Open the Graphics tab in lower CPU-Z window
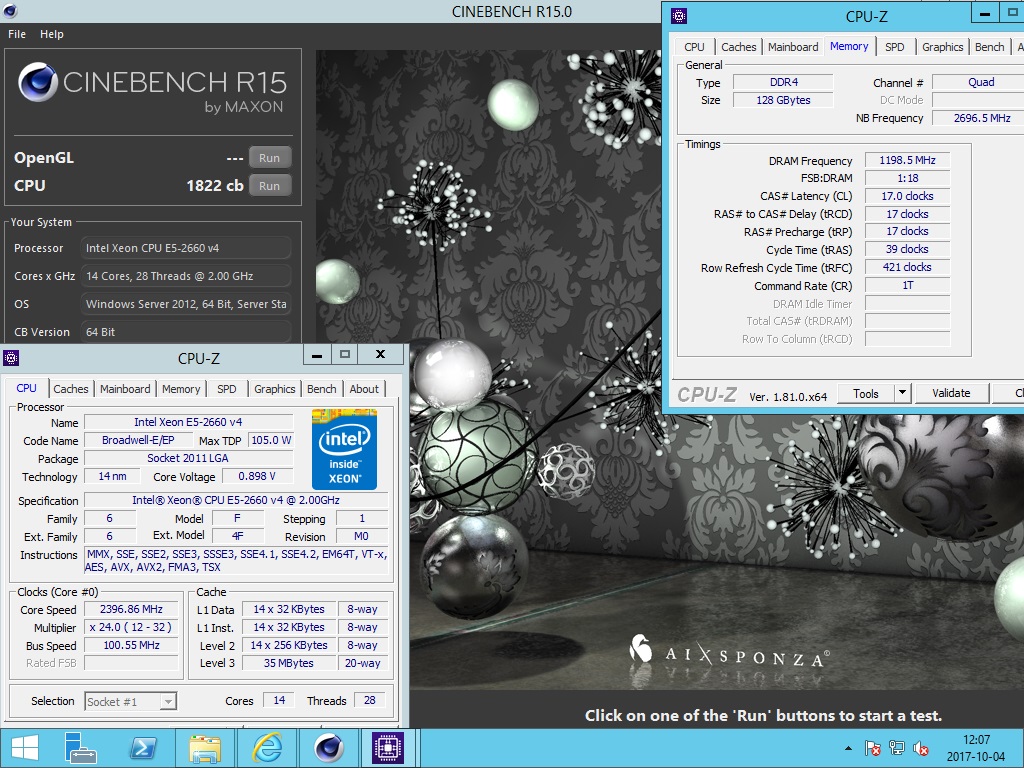The width and height of the screenshot is (1024, 768). coord(274,389)
